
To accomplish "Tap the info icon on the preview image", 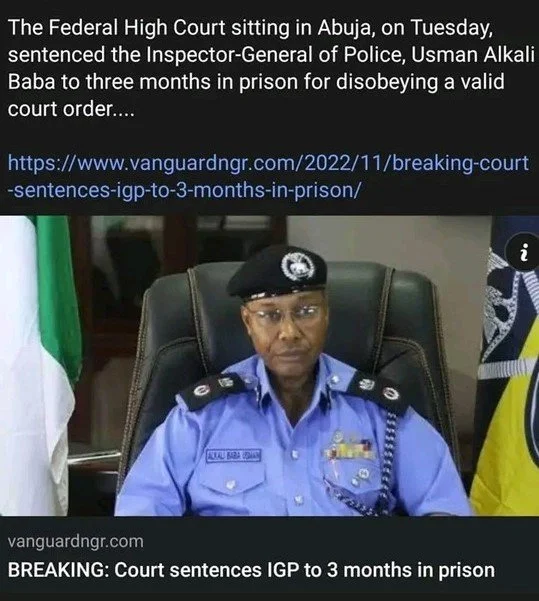I will tap(524, 253).
